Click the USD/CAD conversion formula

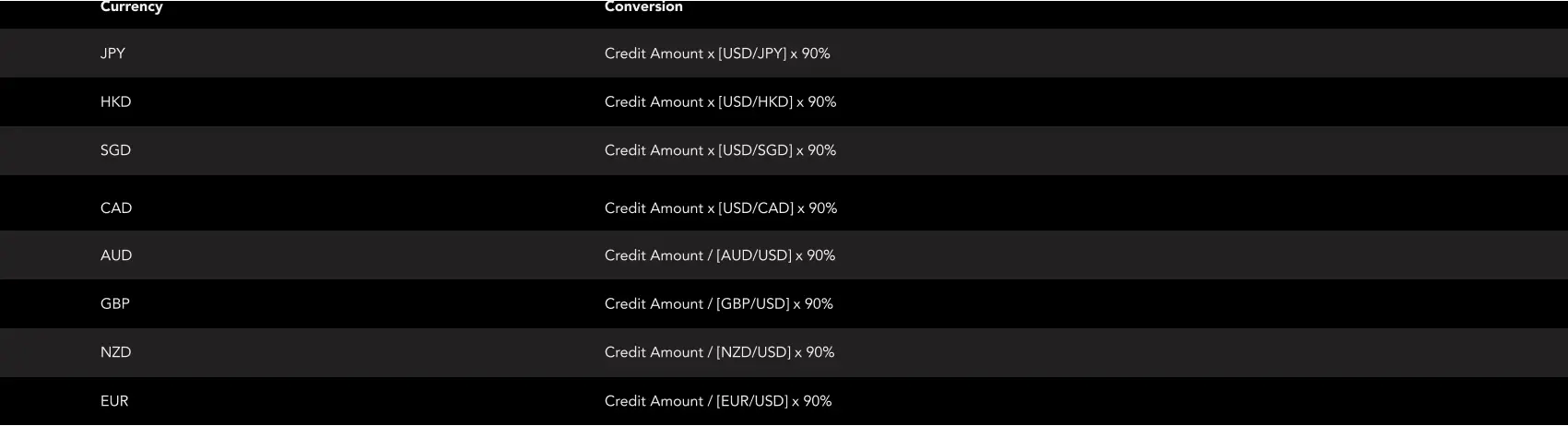click(x=721, y=208)
